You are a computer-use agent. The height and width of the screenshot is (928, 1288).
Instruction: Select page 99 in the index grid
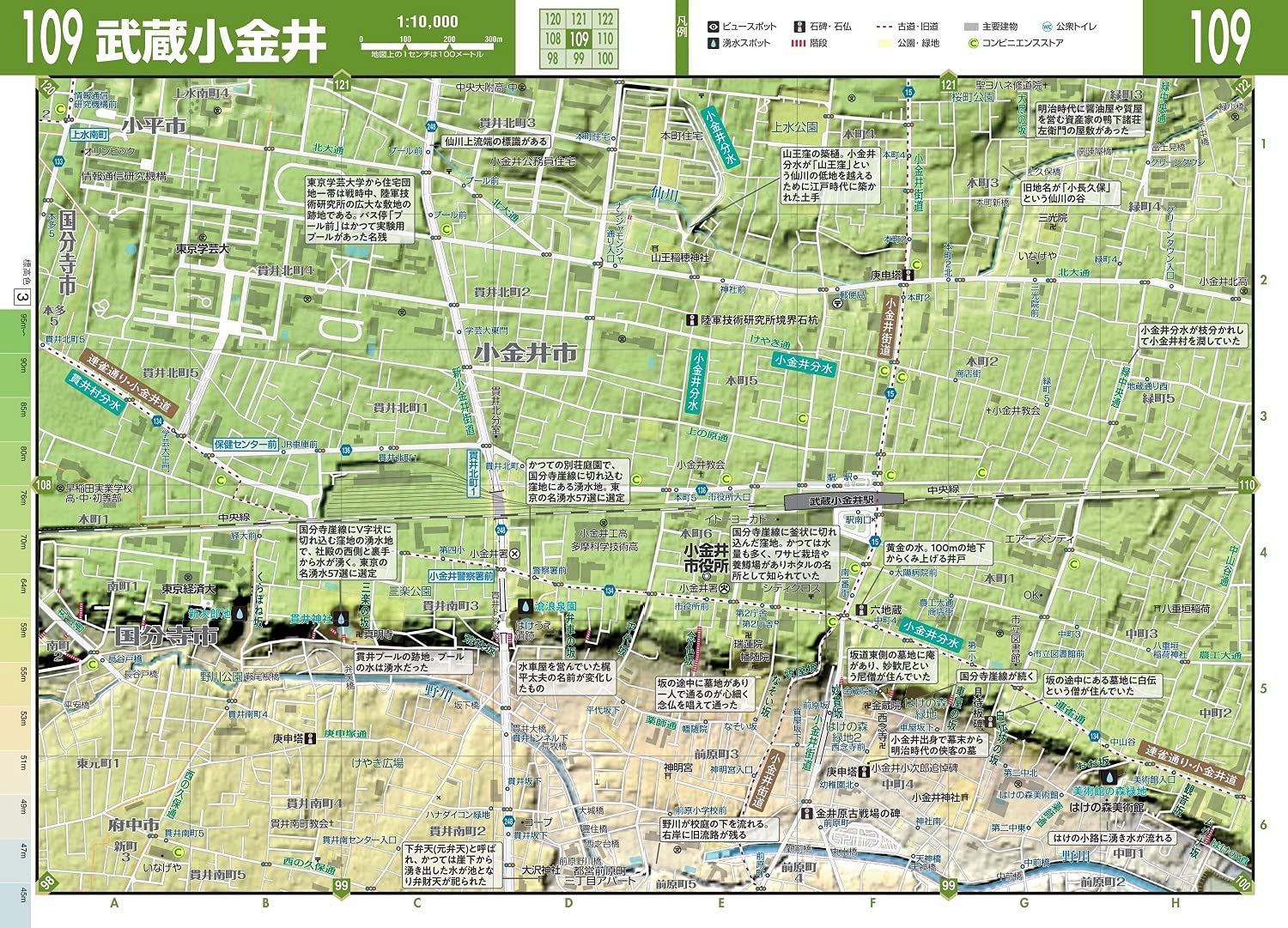pos(580,57)
